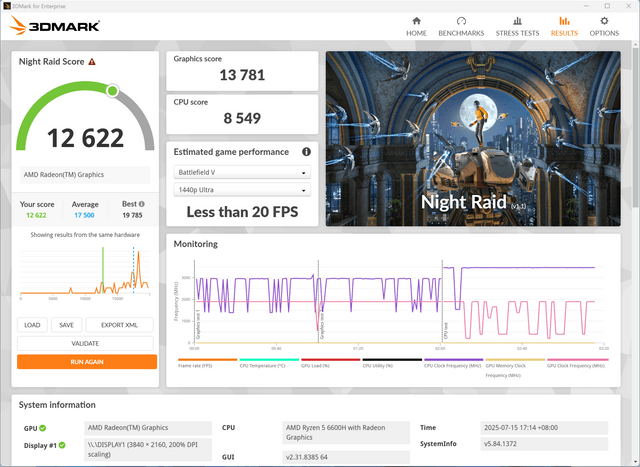Viewport: 640px width, 467px height.
Task: Click the green knob on the score gauge
Action: (113, 91)
